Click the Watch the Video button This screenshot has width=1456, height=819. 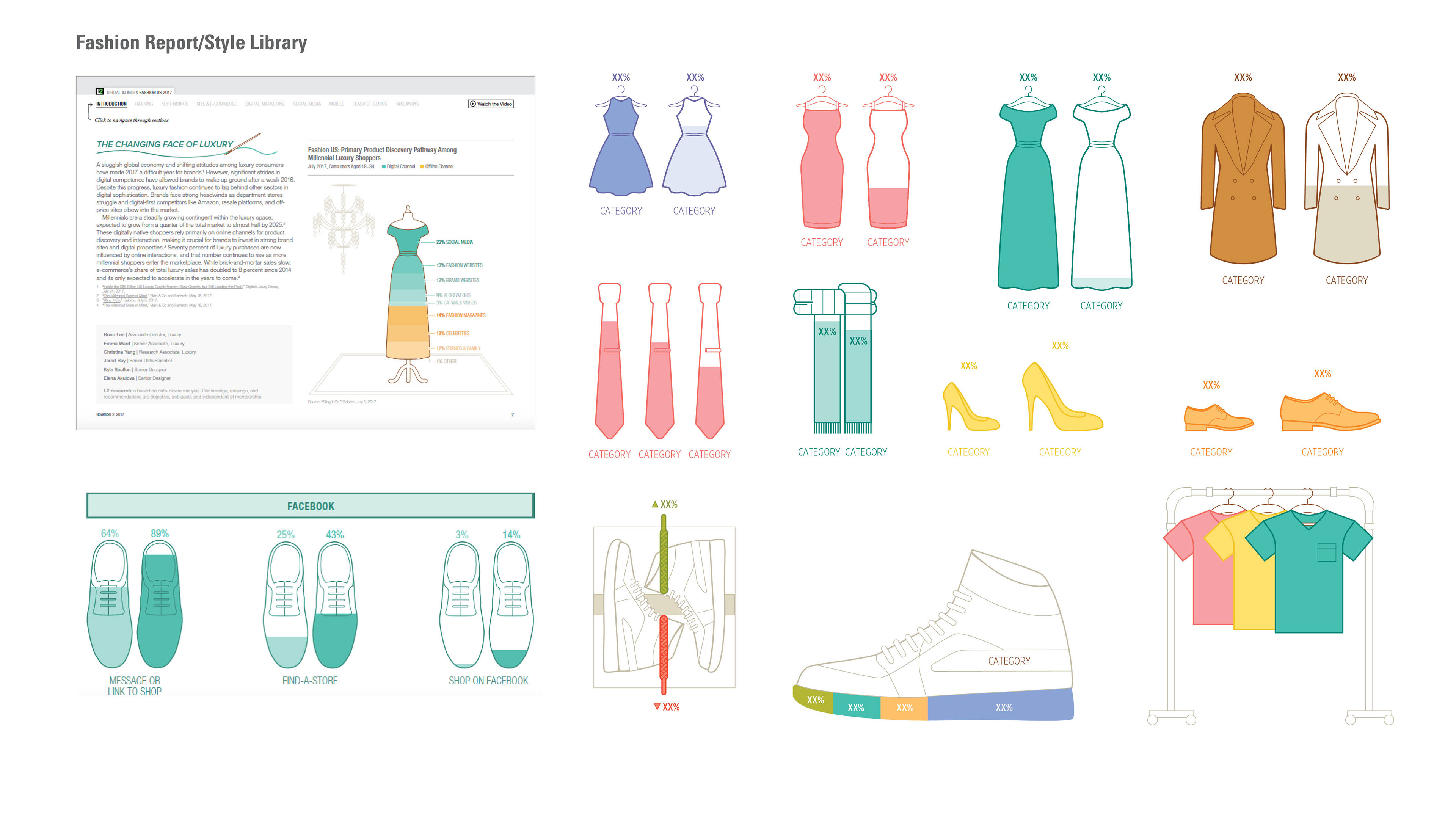[491, 104]
